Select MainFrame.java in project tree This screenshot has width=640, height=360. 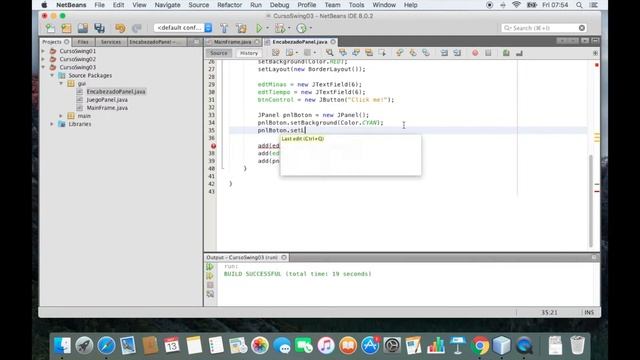tap(107, 108)
